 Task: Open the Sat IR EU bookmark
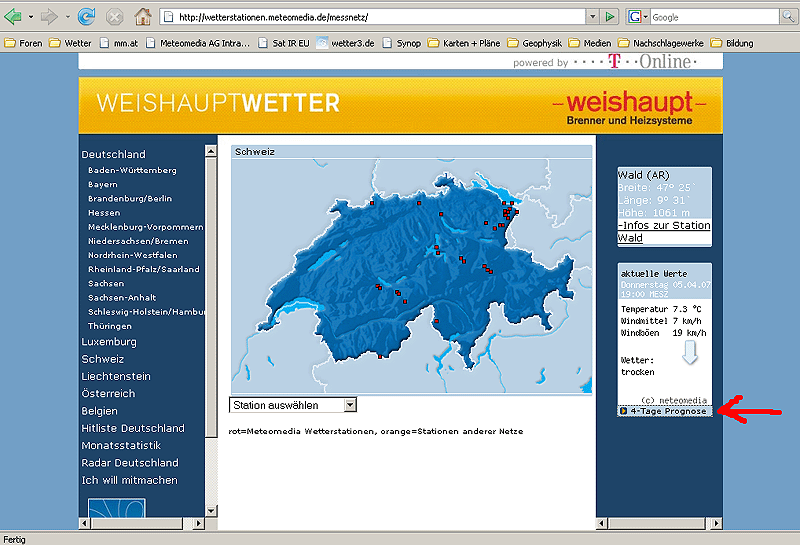click(284, 43)
